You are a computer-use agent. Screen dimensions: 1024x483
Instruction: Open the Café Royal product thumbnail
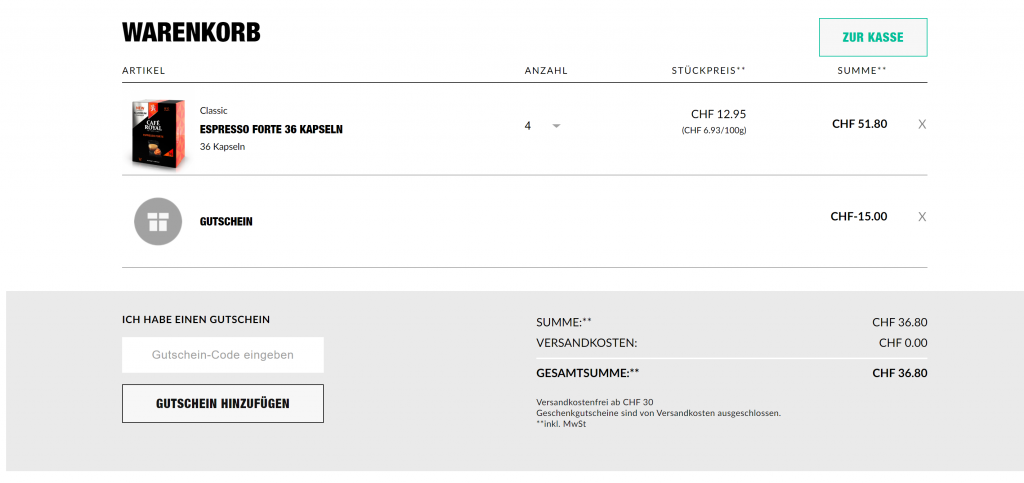point(157,133)
